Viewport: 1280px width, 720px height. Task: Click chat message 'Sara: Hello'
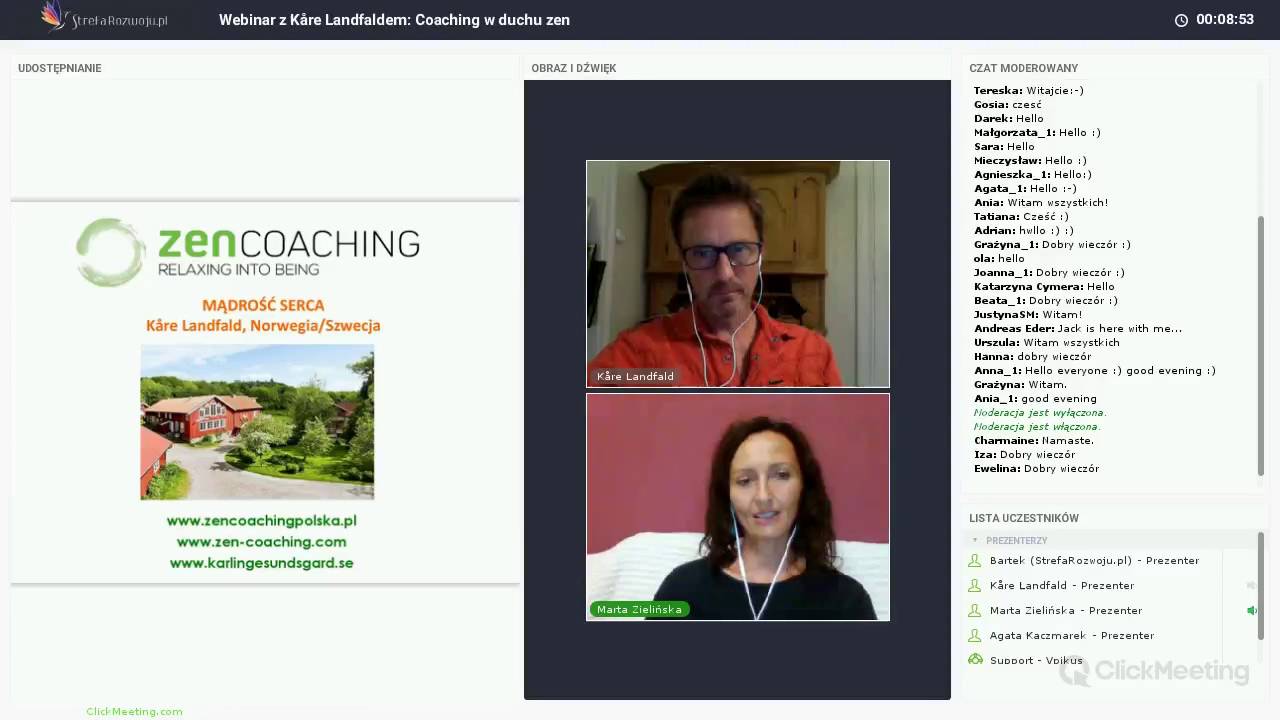tap(1004, 147)
